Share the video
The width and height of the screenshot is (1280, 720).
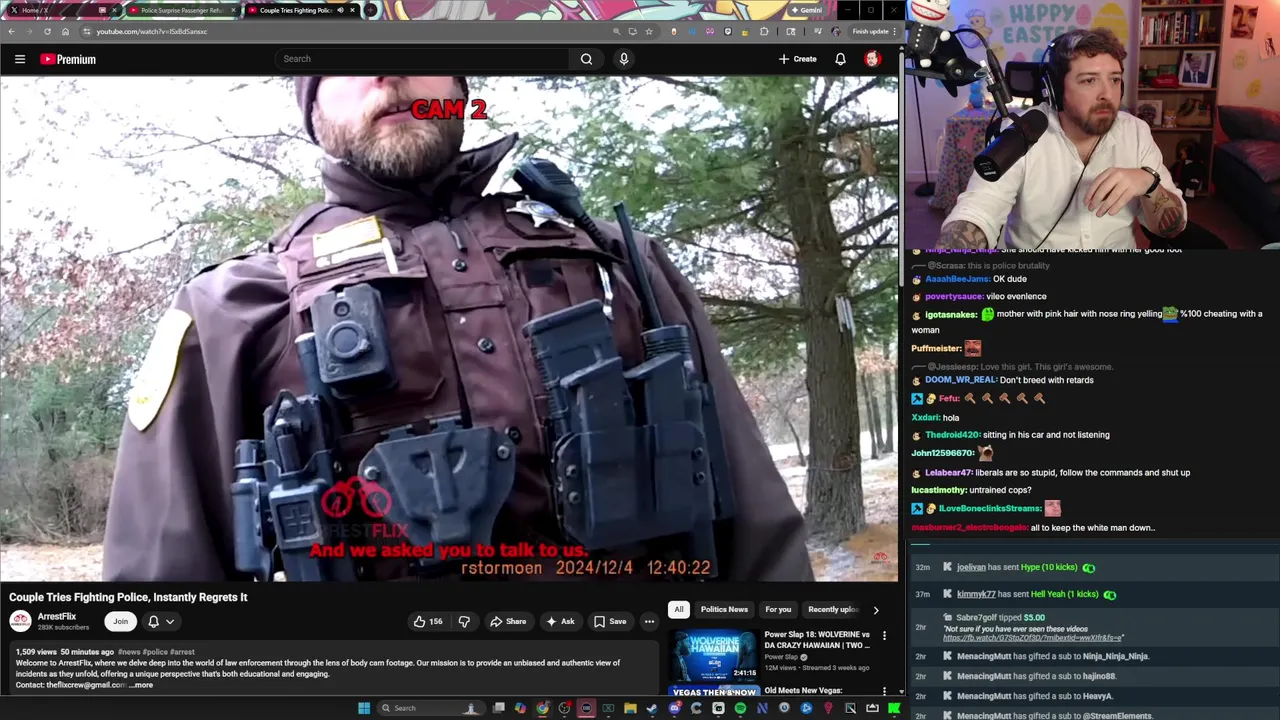point(508,621)
